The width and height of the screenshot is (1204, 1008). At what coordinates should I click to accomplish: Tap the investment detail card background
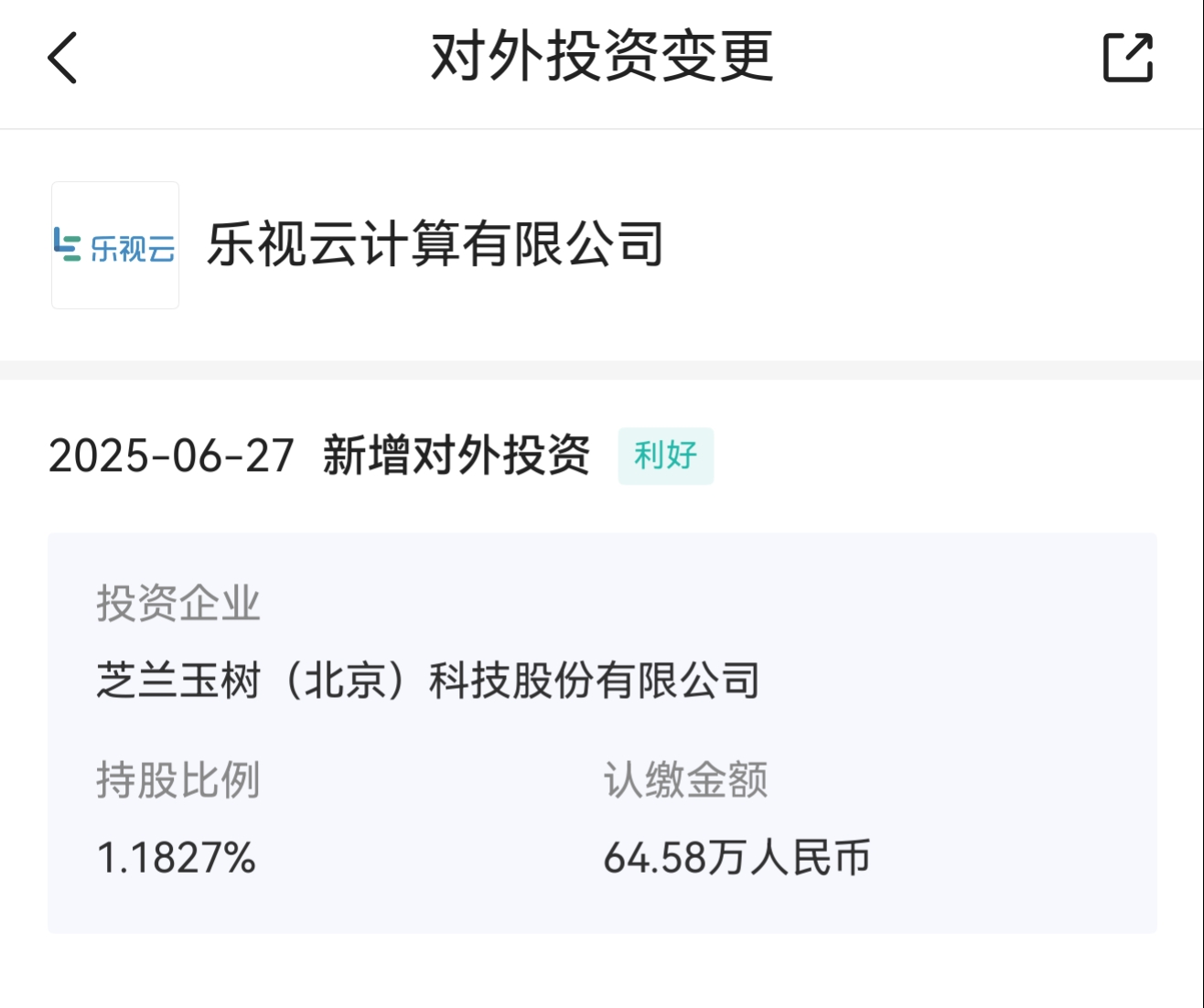tap(602, 734)
